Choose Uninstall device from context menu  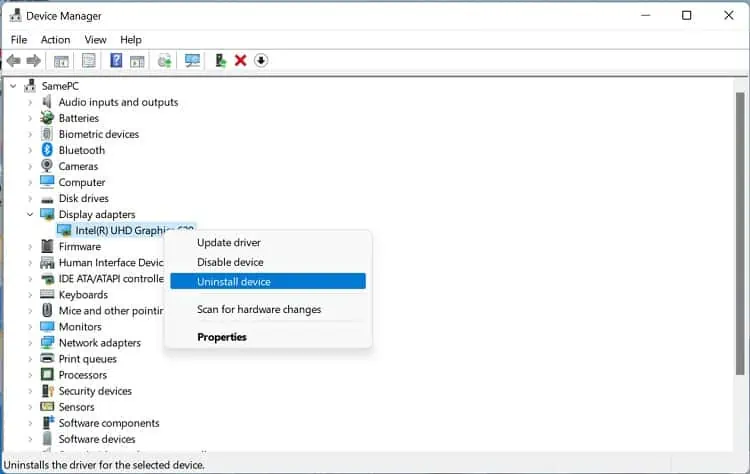(234, 282)
